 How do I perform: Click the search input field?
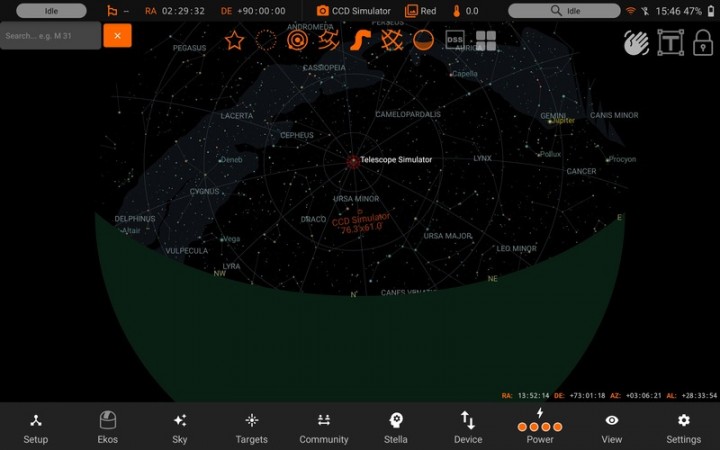(x=50, y=36)
